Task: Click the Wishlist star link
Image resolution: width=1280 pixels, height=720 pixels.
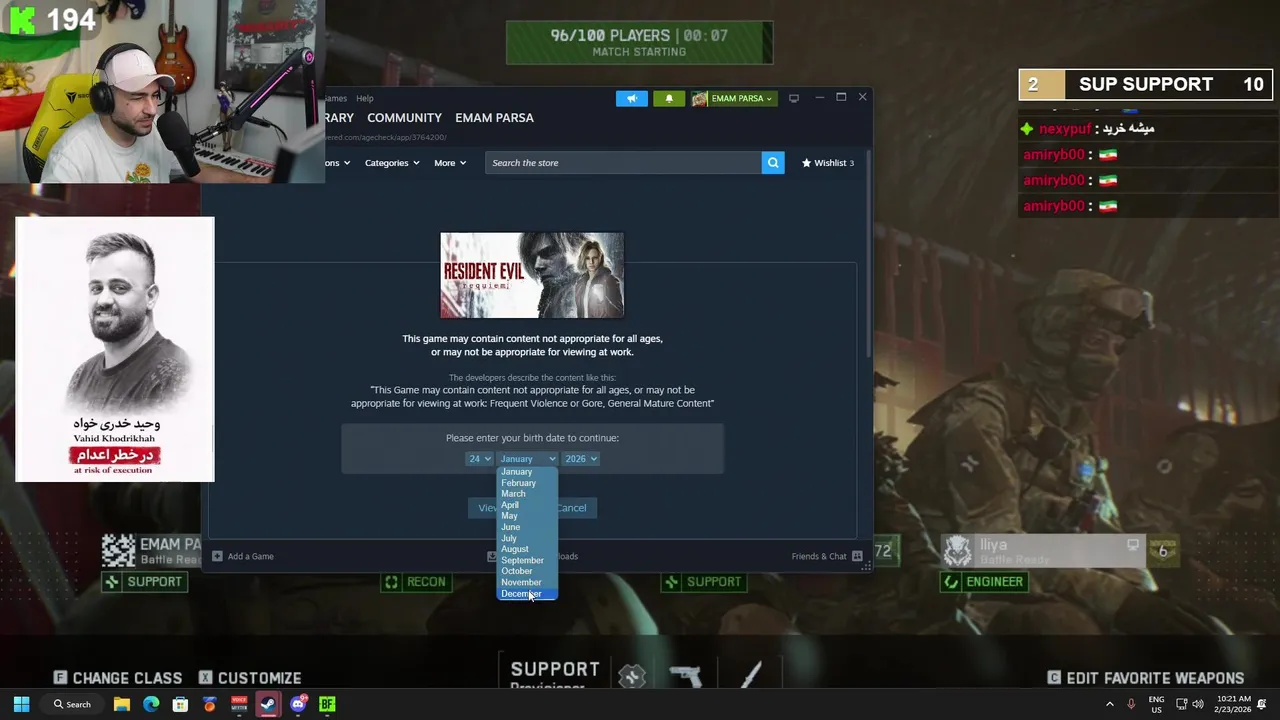Action: point(828,163)
